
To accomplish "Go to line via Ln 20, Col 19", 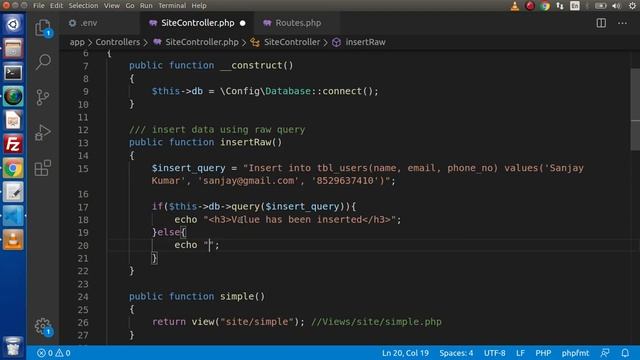I will pyautogui.click(x=405, y=353).
